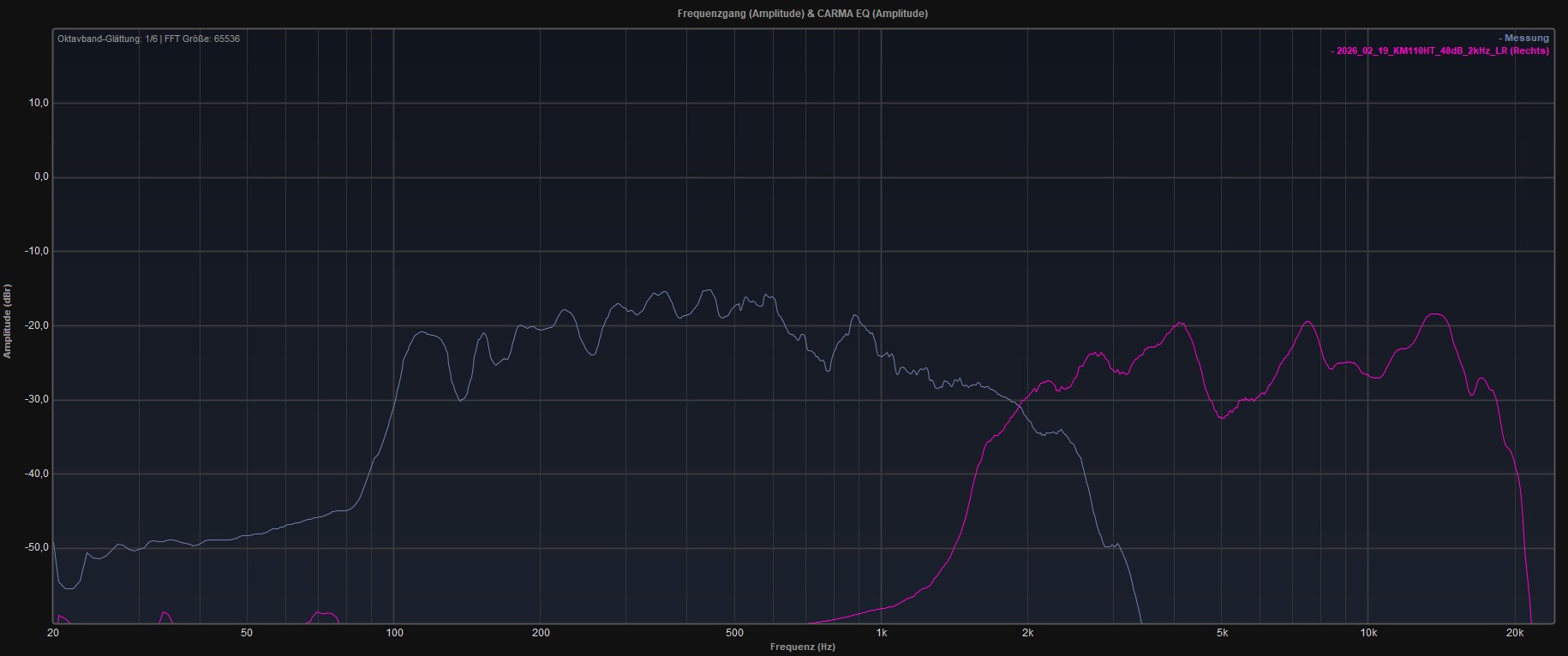
Task: Click the '20' frequency axis tick label
Action: pos(53,634)
